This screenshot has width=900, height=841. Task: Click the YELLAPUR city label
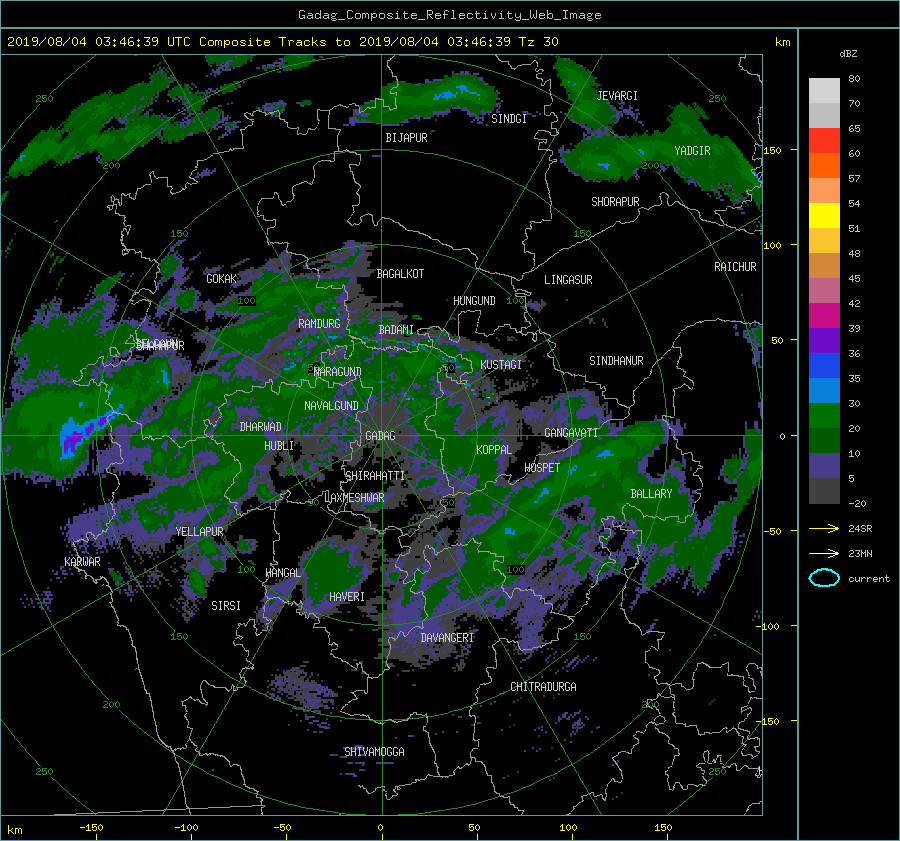pyautogui.click(x=200, y=532)
